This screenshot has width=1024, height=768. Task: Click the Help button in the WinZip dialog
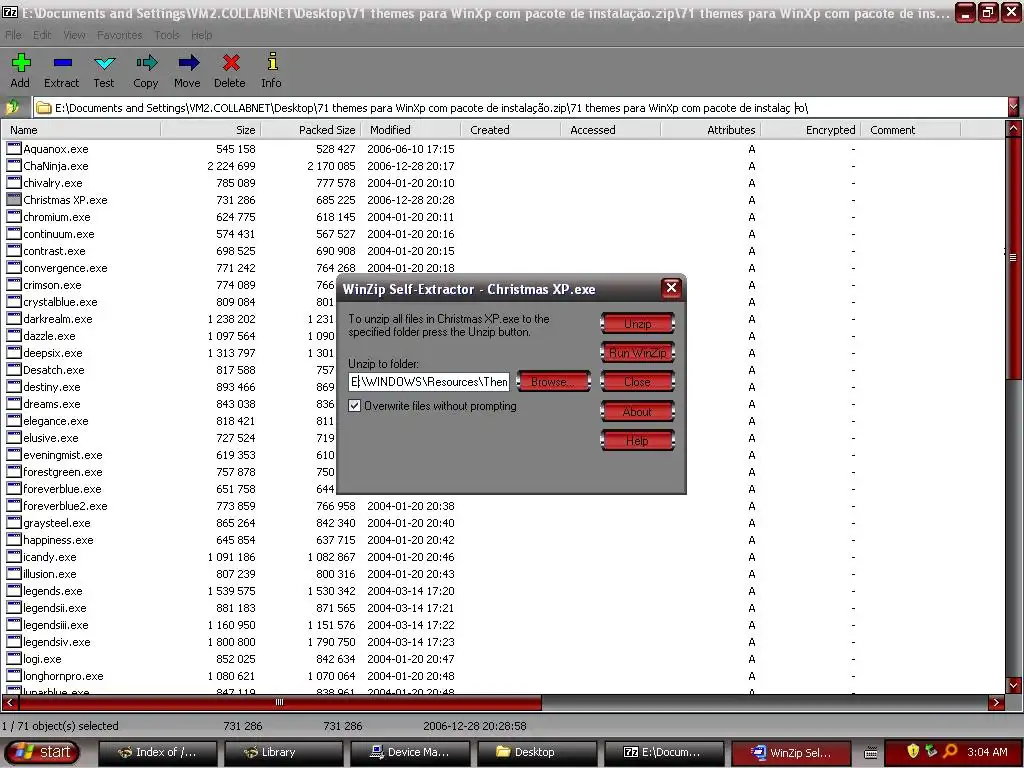[637, 441]
